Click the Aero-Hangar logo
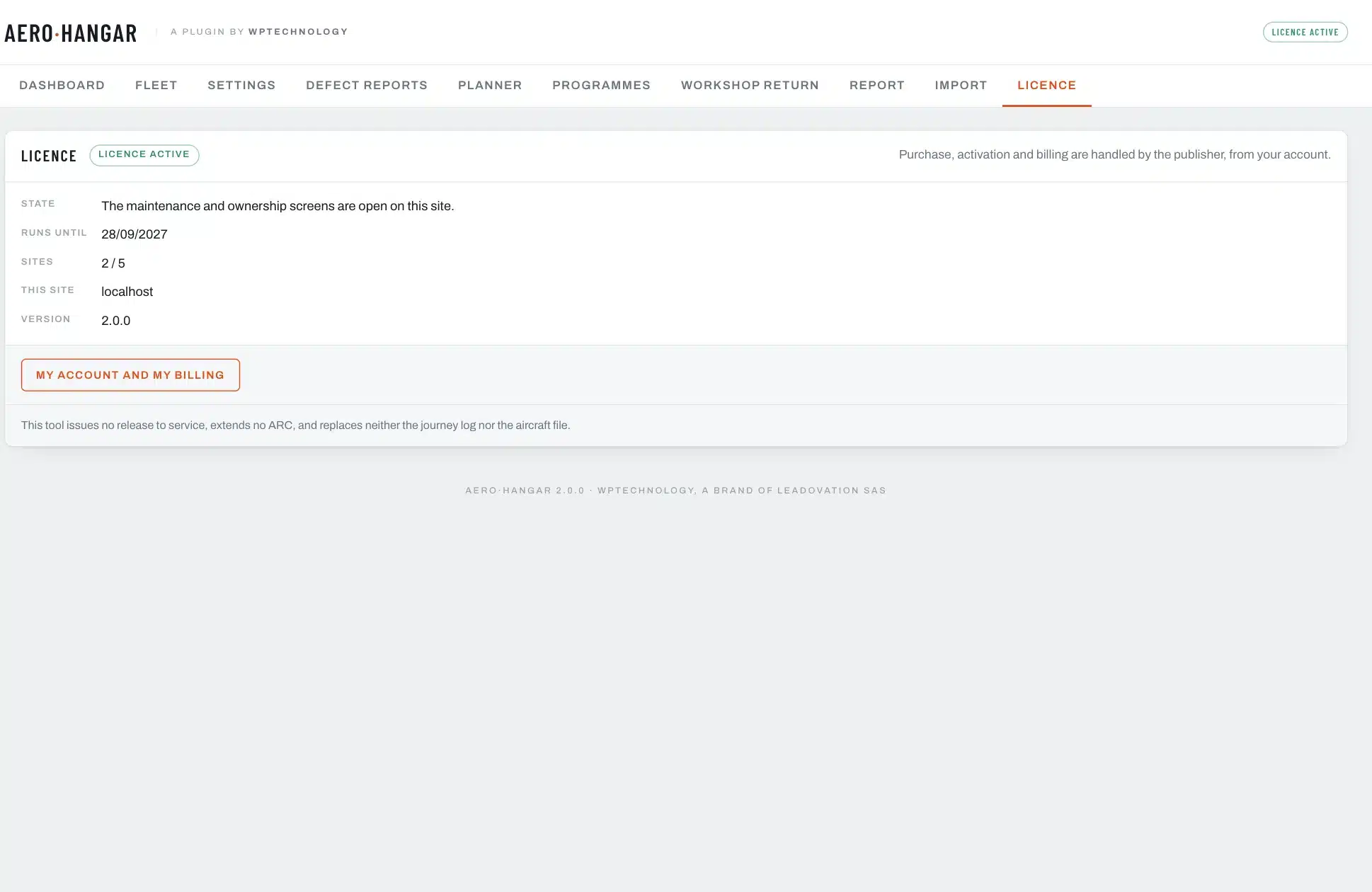Viewport: 1372px width, 892px height. [x=71, y=33]
